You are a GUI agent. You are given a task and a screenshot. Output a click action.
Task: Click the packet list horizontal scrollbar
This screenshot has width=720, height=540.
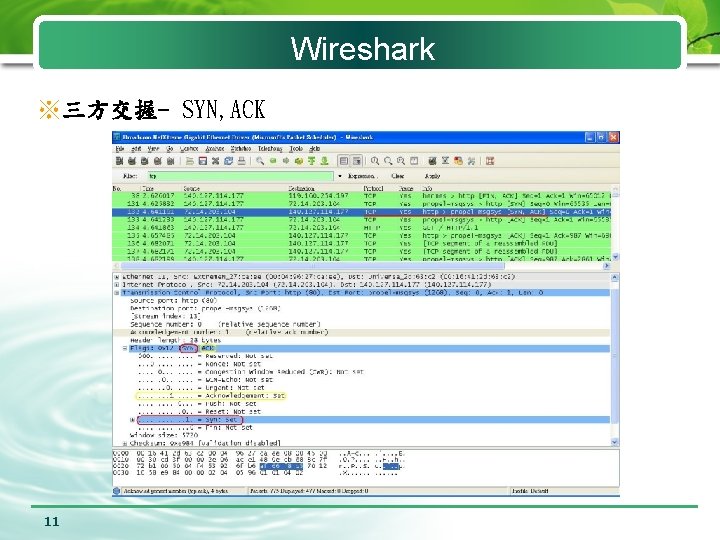(x=312, y=266)
